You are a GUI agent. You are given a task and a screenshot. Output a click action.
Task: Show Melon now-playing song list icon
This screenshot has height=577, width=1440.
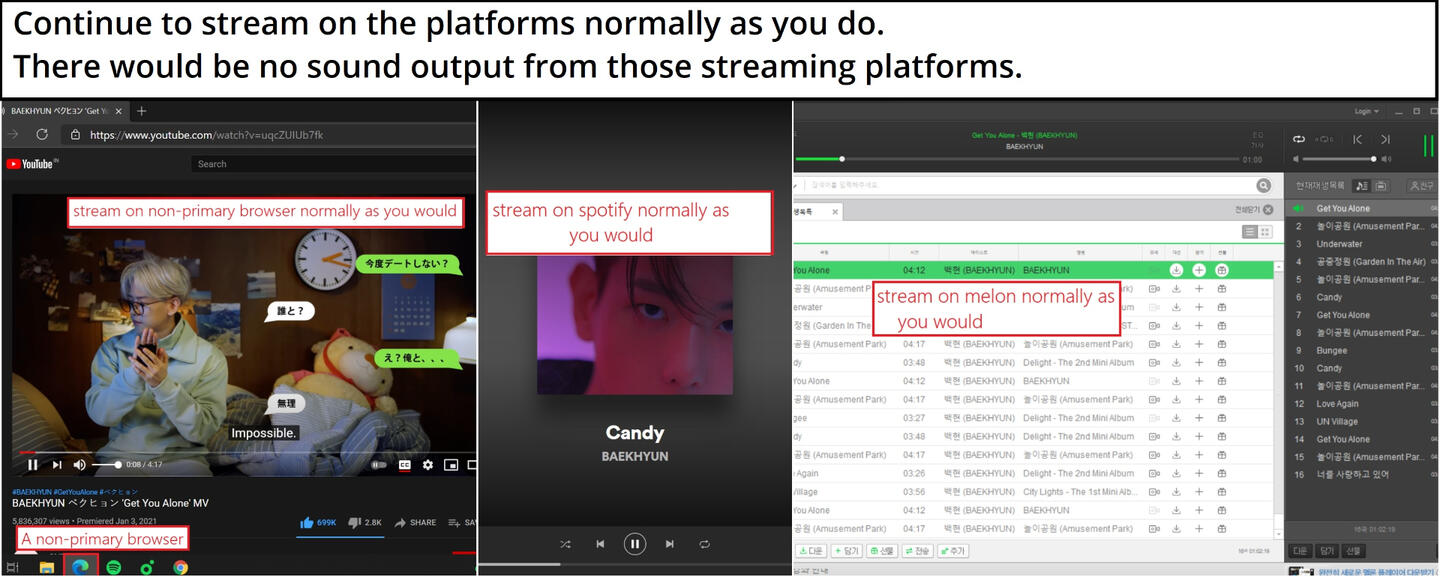click(1361, 185)
